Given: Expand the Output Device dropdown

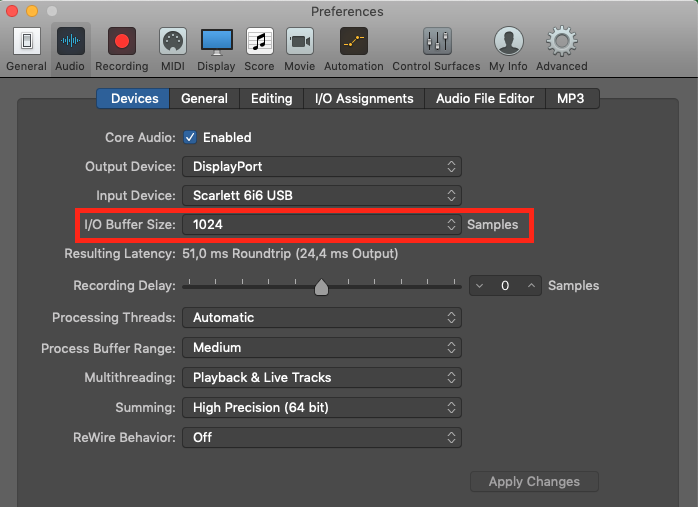Looking at the screenshot, I should click(322, 166).
